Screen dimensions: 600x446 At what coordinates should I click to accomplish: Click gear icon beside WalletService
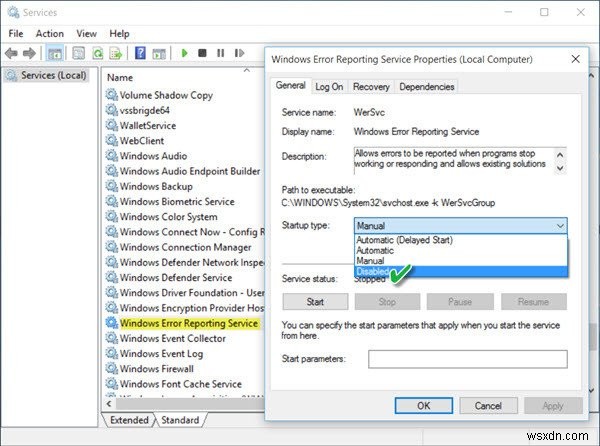(x=111, y=125)
